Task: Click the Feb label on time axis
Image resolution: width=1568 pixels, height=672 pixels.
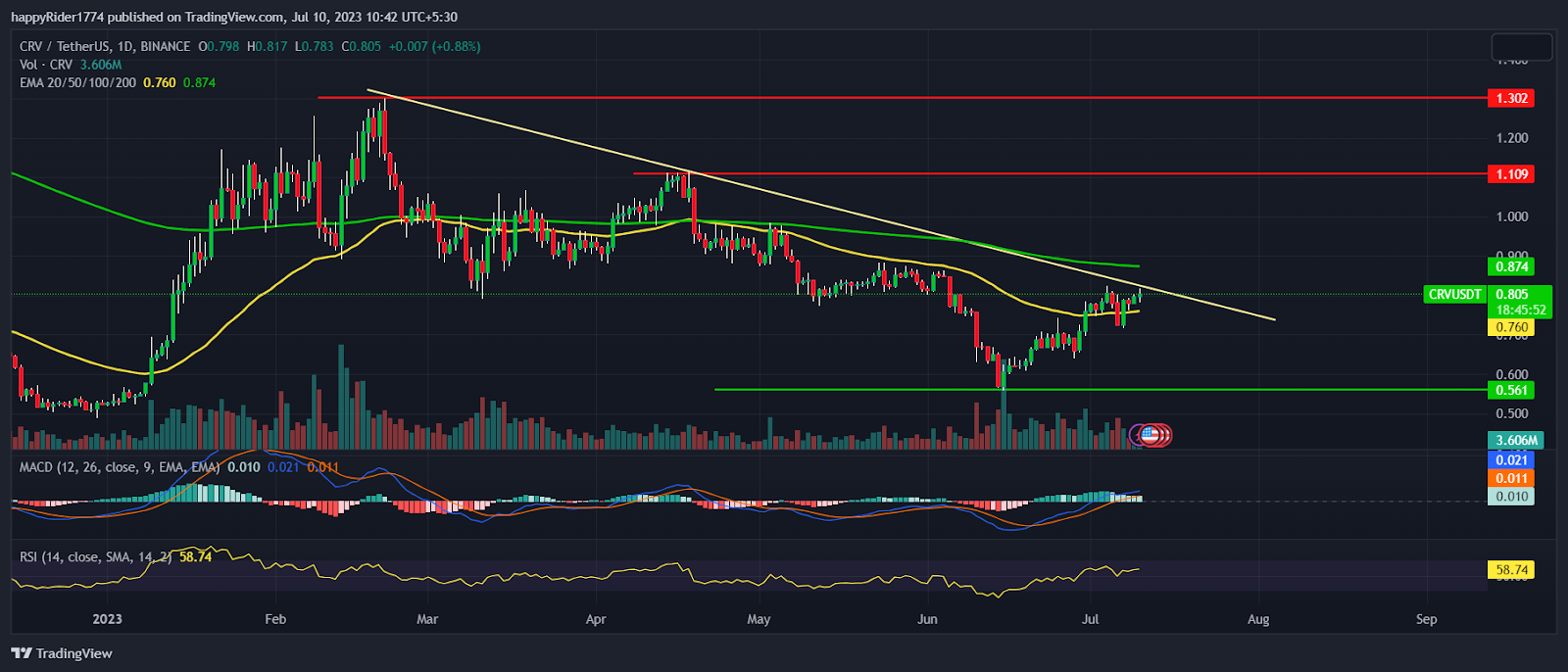Action: (x=275, y=619)
